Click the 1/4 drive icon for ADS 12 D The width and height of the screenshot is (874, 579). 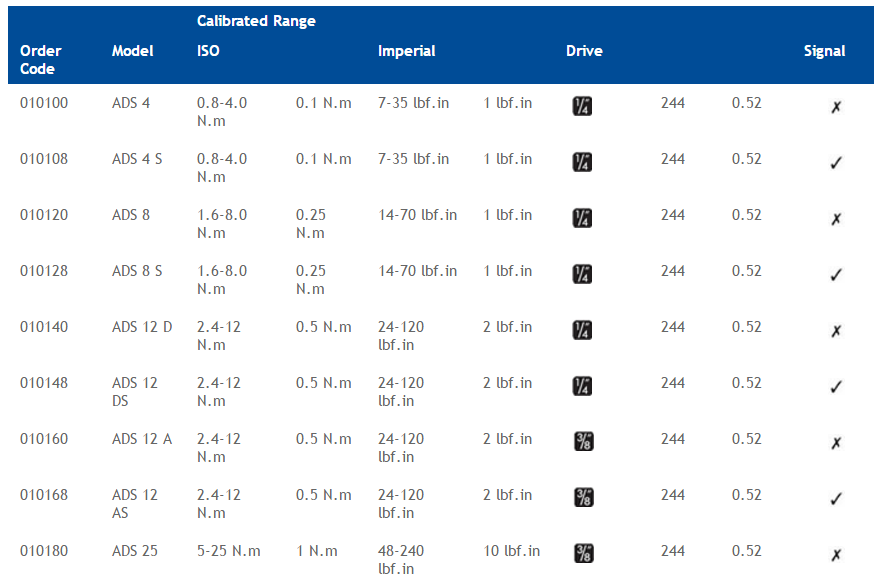pyautogui.click(x=582, y=330)
